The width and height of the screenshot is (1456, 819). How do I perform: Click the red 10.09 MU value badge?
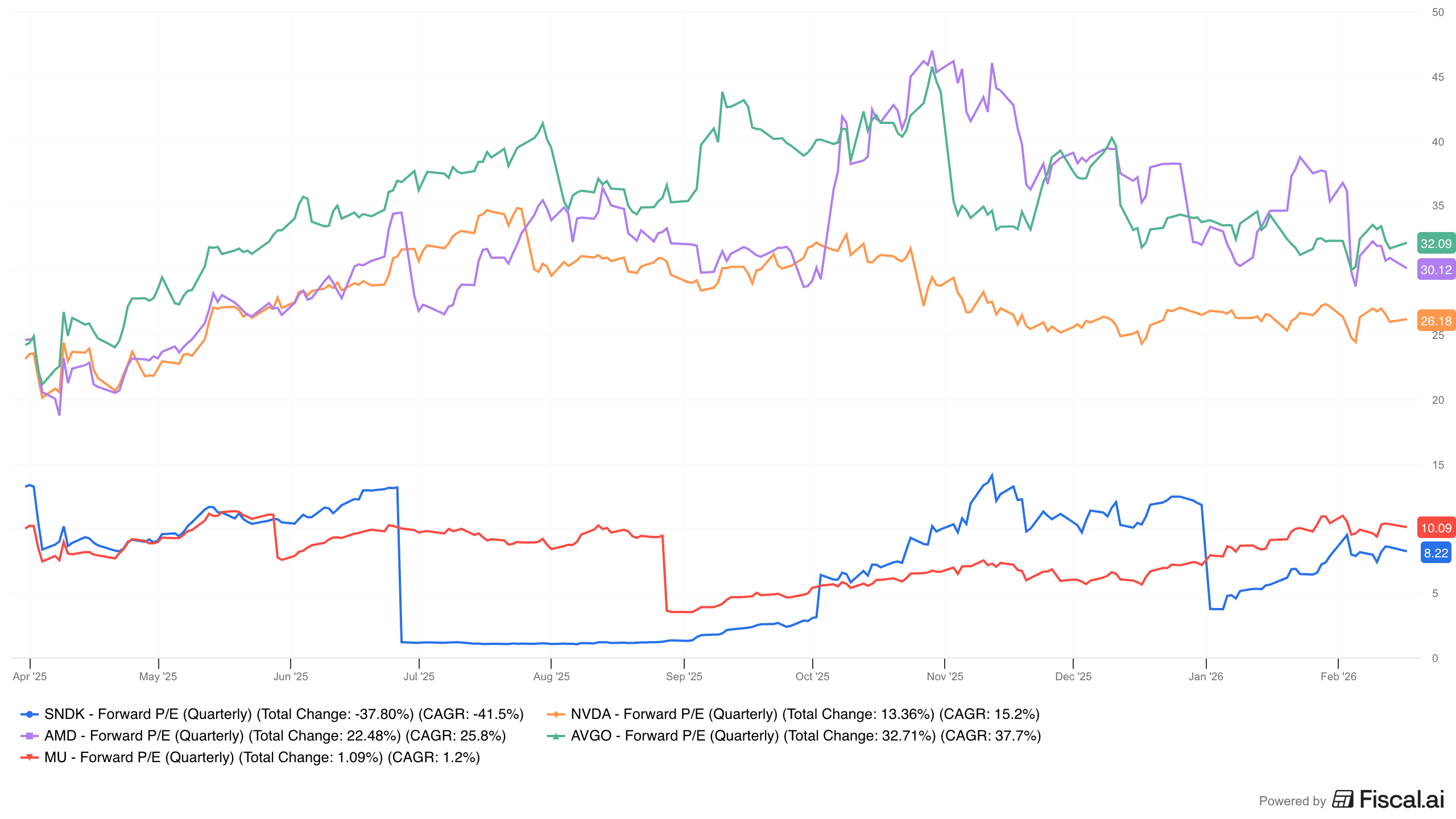coord(1436,528)
